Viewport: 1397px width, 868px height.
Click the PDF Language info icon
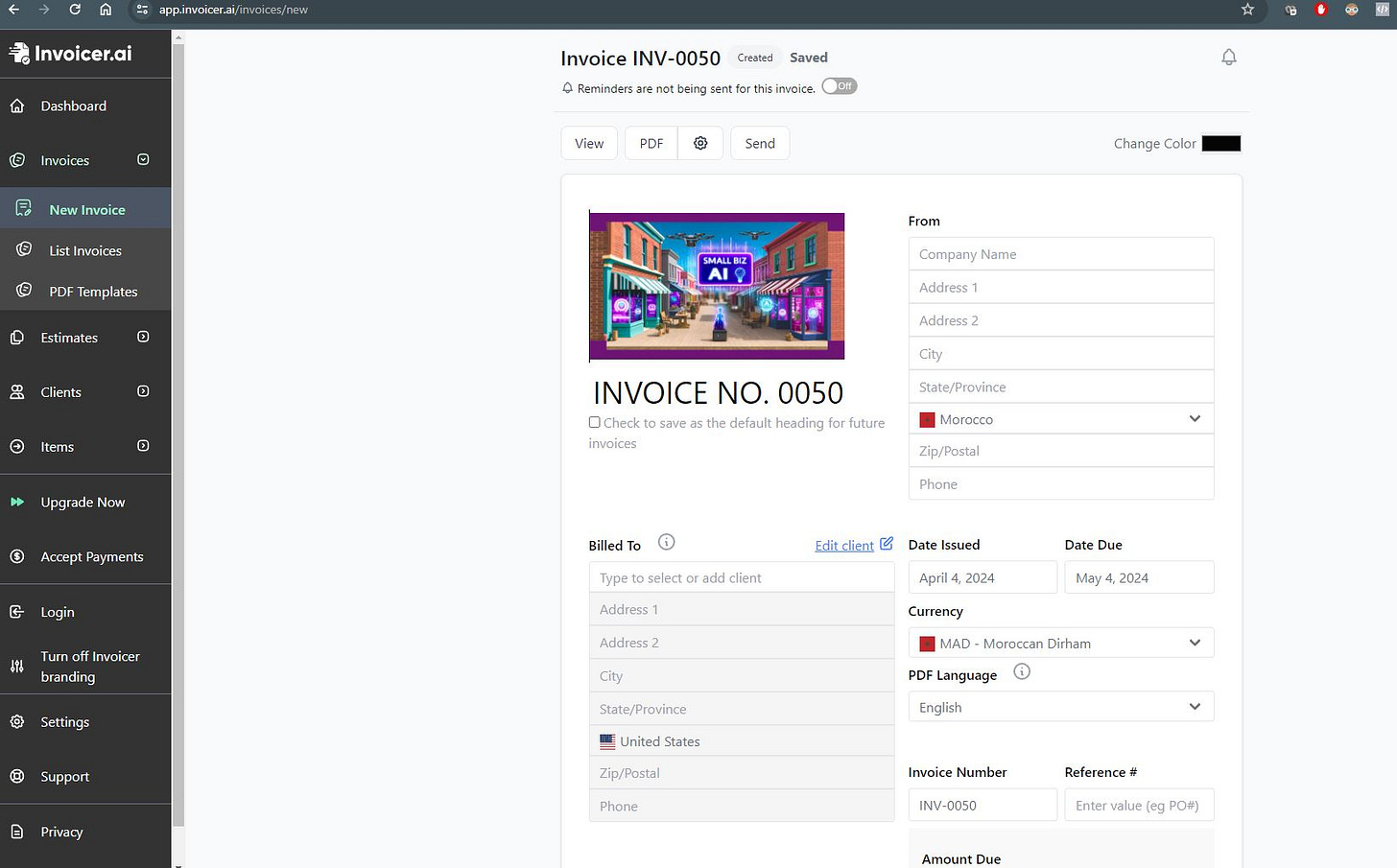click(x=1022, y=671)
